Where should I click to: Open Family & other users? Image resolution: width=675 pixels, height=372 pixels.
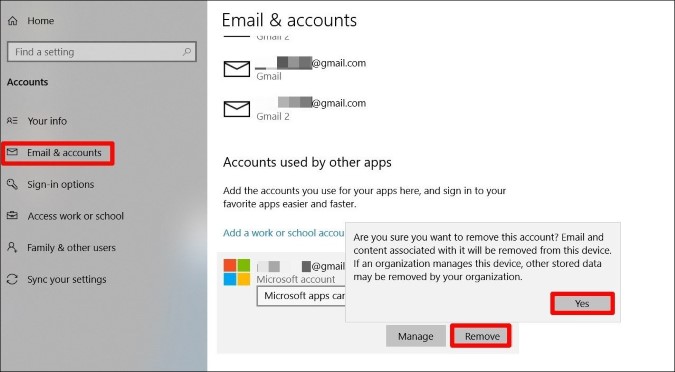71,248
